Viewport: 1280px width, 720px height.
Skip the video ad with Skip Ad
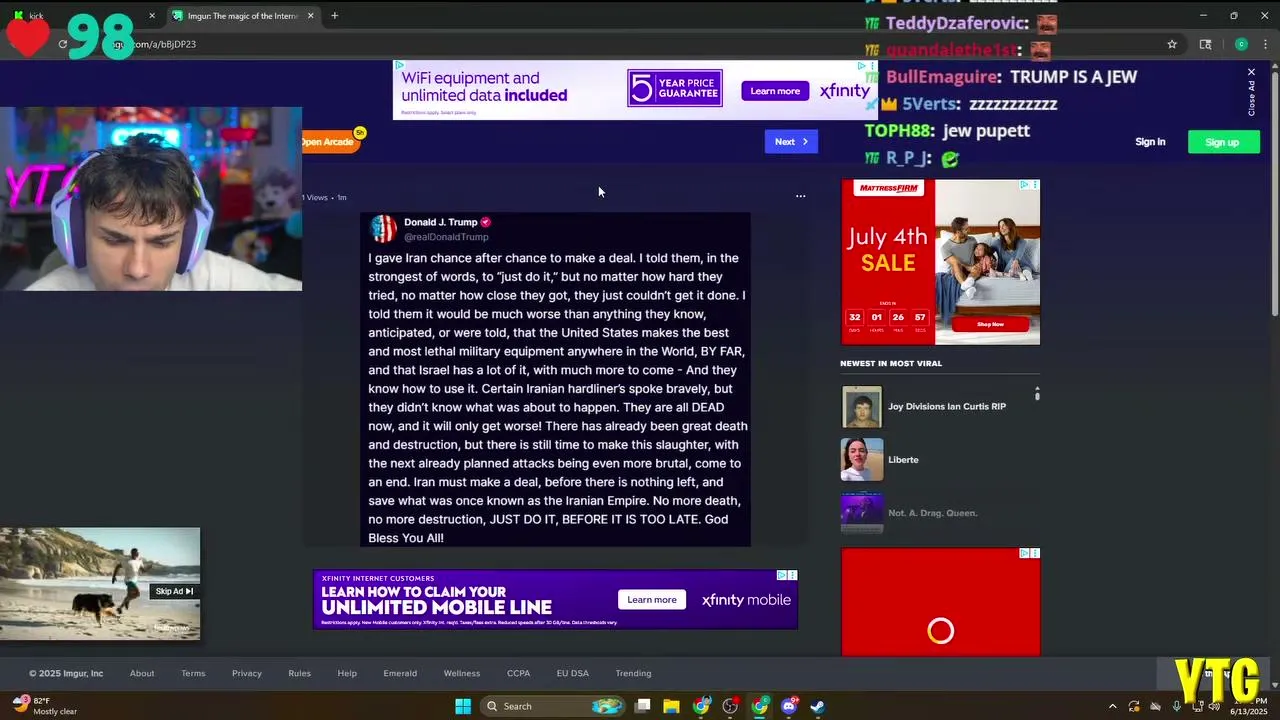(174, 591)
